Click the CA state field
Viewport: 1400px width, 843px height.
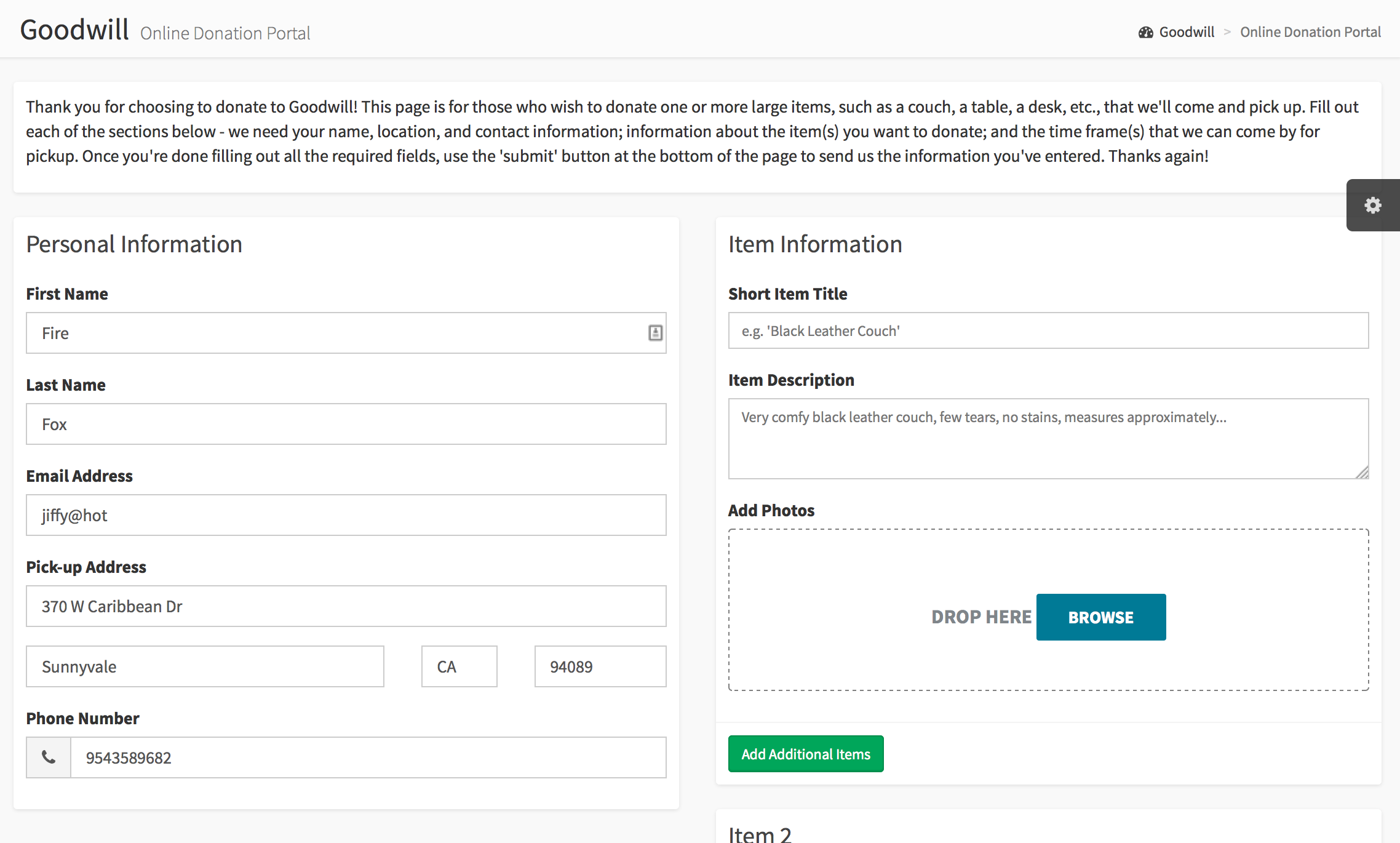tap(459, 666)
